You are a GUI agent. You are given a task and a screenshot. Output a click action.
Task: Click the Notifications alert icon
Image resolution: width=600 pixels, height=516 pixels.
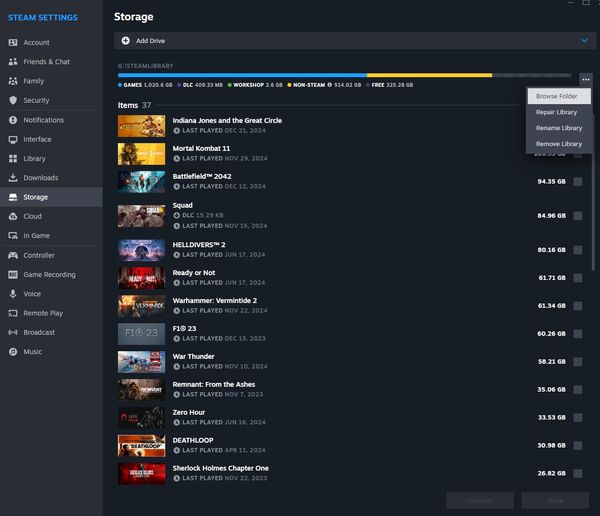13,120
